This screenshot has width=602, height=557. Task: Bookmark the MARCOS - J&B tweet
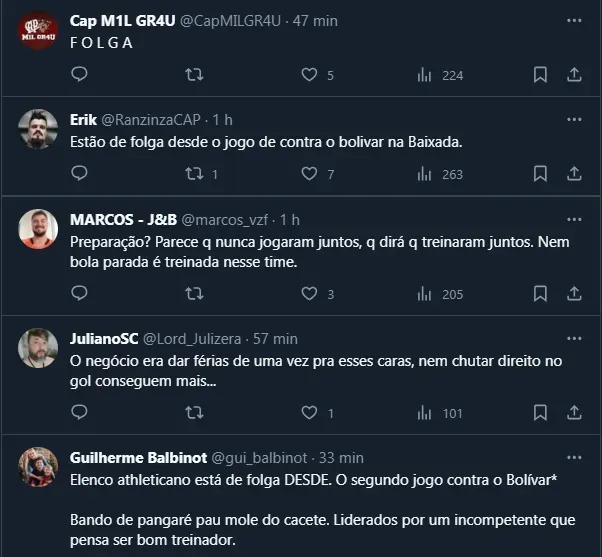pos(540,294)
